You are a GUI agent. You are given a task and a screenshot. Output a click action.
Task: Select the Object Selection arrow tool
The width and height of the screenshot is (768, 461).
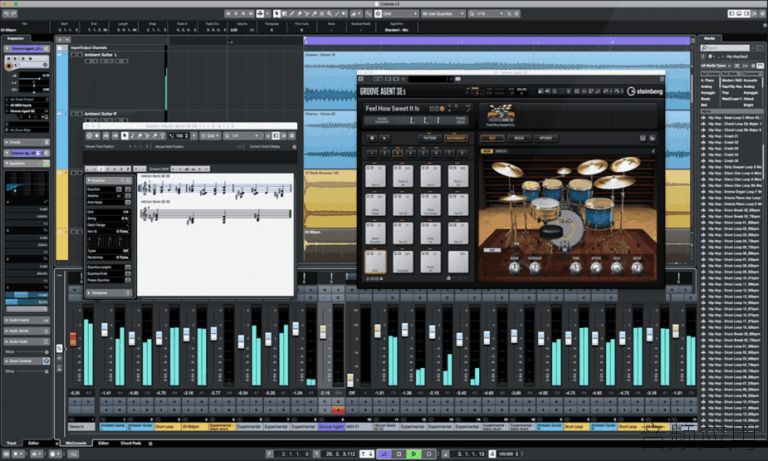[x=277, y=14]
